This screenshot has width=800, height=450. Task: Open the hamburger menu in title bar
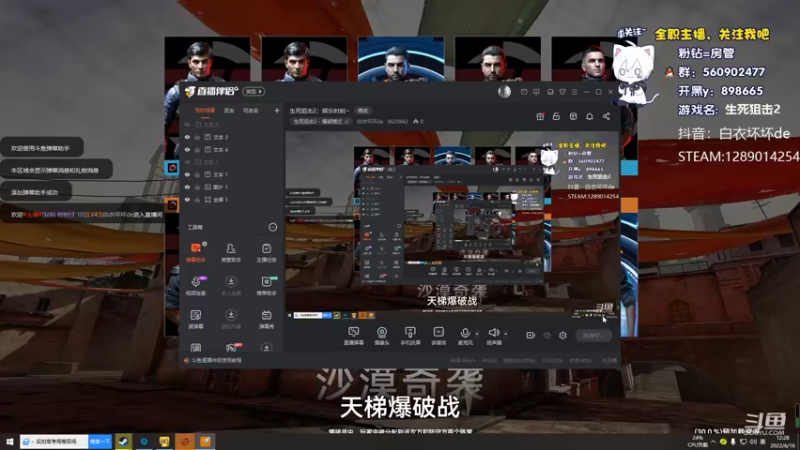pos(574,92)
